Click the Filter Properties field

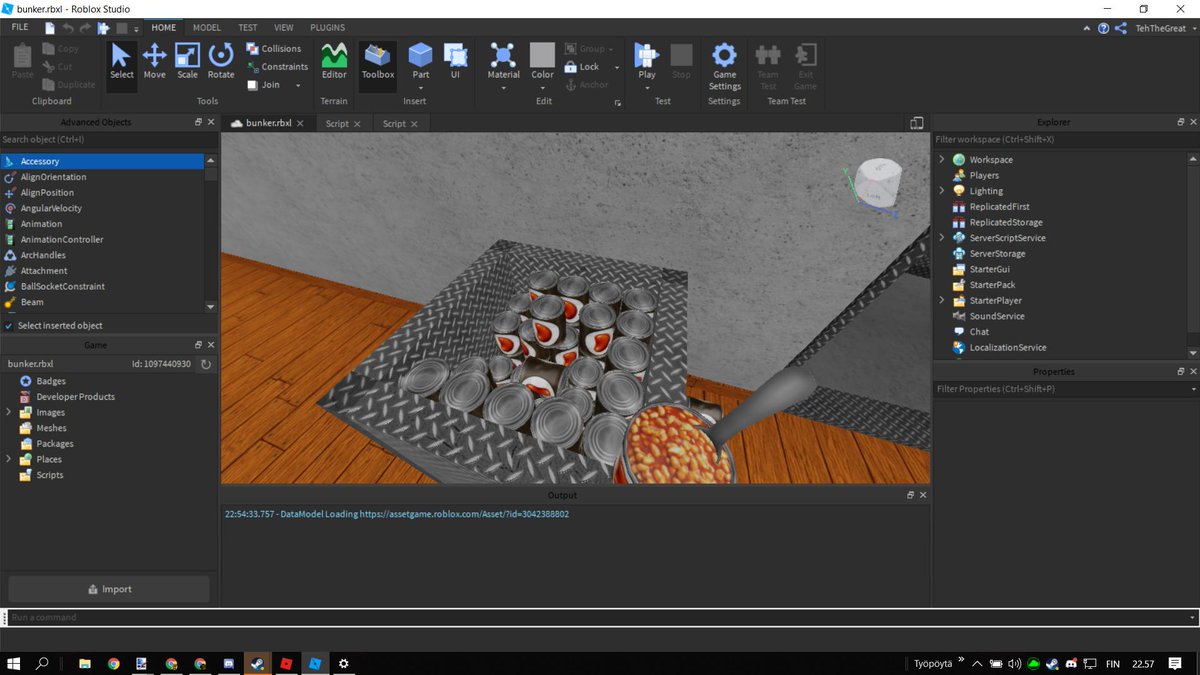pos(1065,389)
